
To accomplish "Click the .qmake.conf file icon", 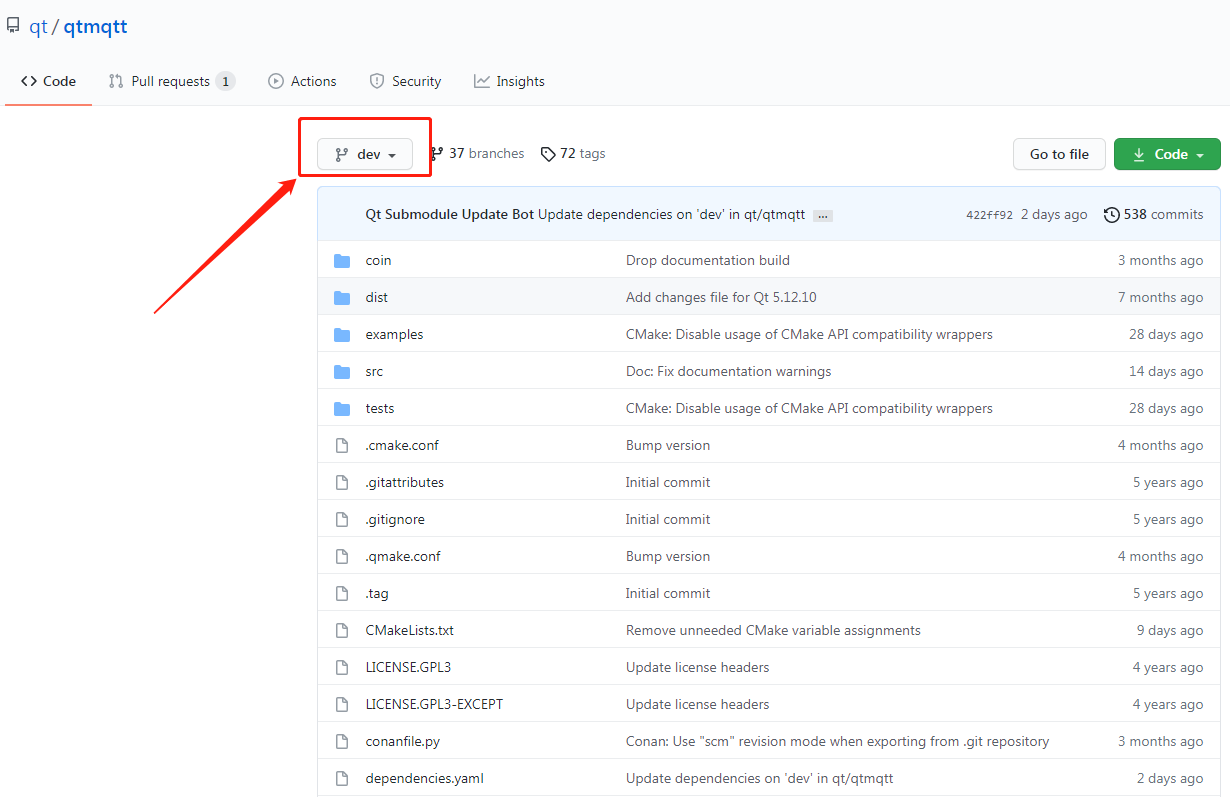I will pos(342,557).
